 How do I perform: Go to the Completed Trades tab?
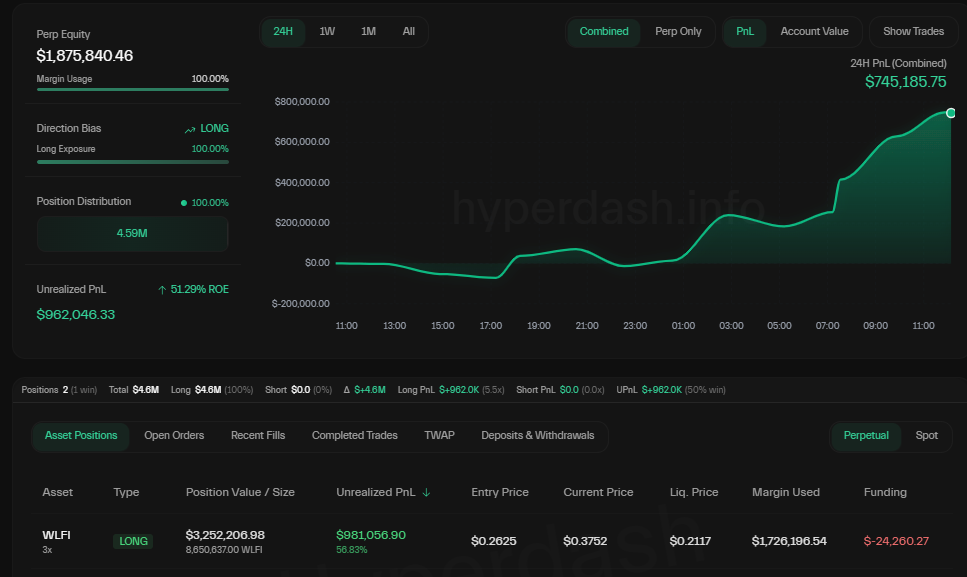[x=354, y=436]
